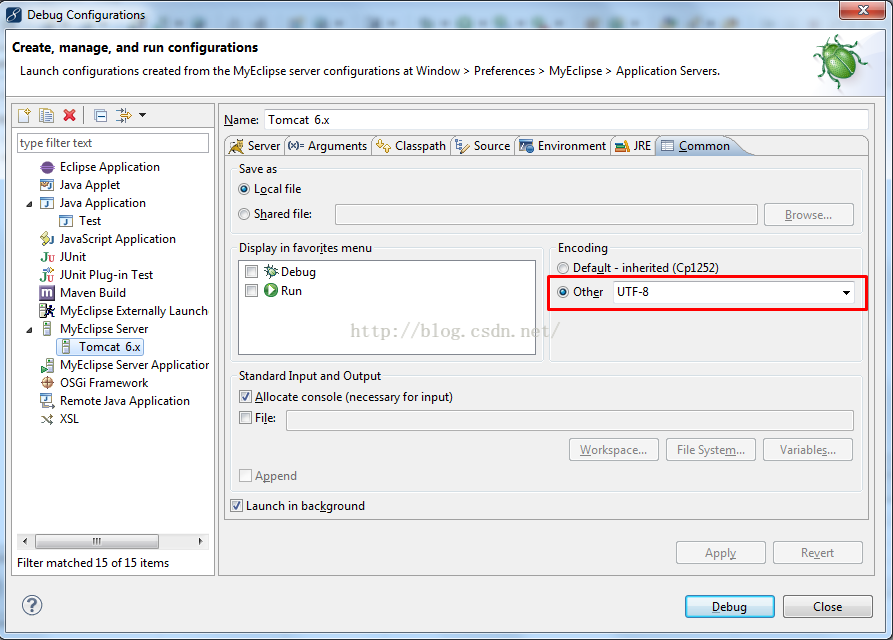Select the JUnit configuration type
This screenshot has width=893, height=640.
(x=73, y=257)
